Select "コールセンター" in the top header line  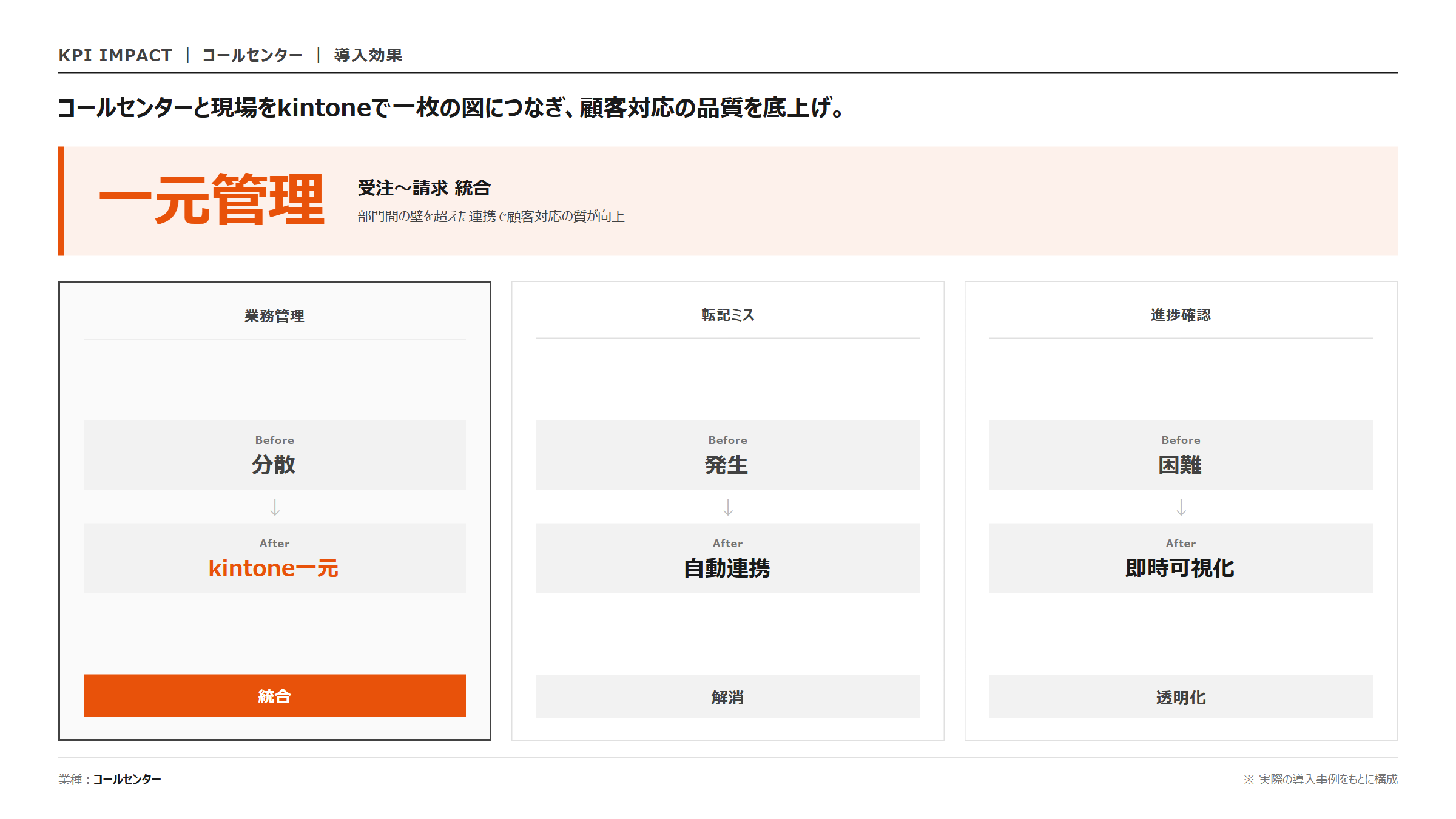tap(252, 55)
